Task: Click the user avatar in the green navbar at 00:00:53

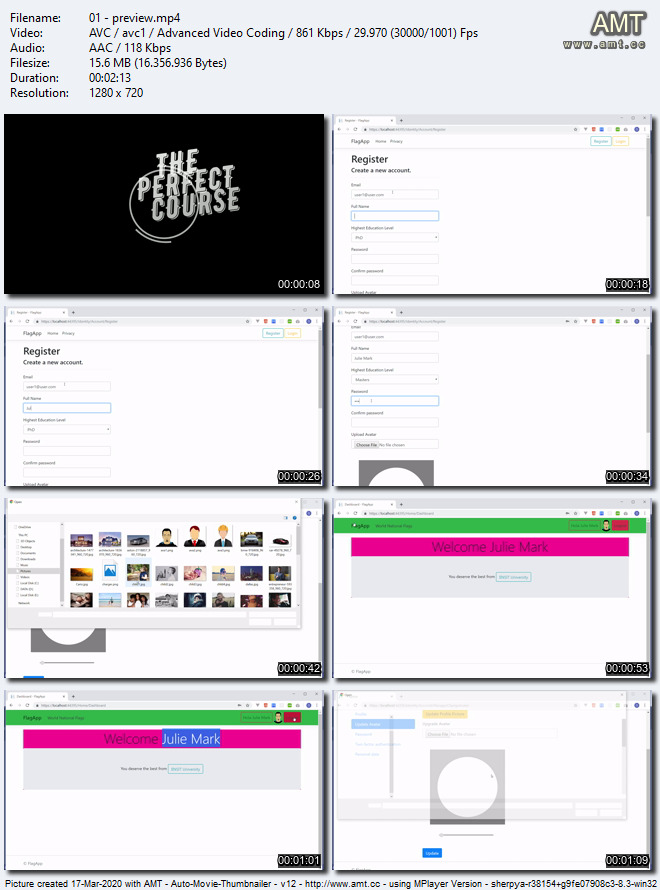Action: pos(604,525)
